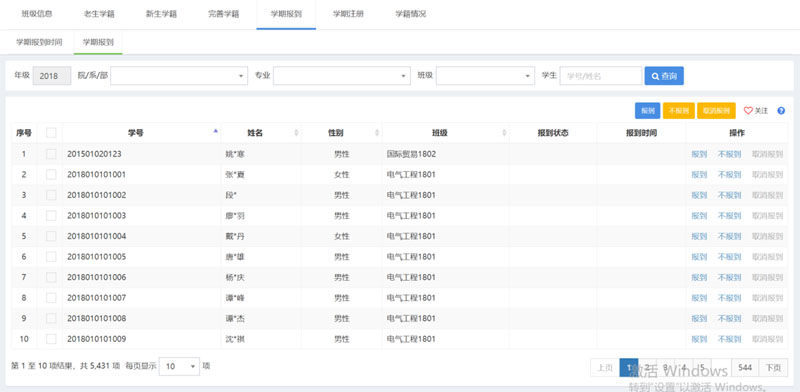This screenshot has height=392, width=800.
Task: Focus the 学生 学号/姓名 search field
Action: click(x=601, y=76)
